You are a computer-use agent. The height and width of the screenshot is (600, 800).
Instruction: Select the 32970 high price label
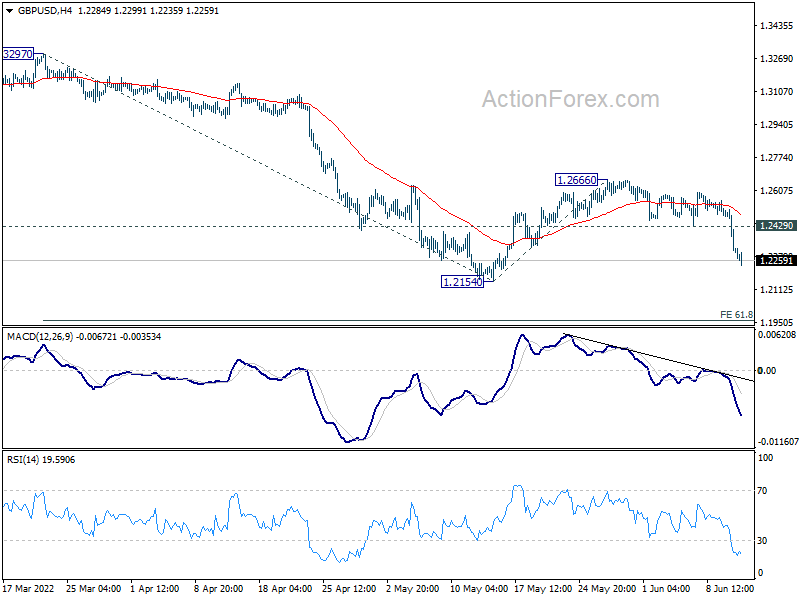pyautogui.click(x=18, y=54)
